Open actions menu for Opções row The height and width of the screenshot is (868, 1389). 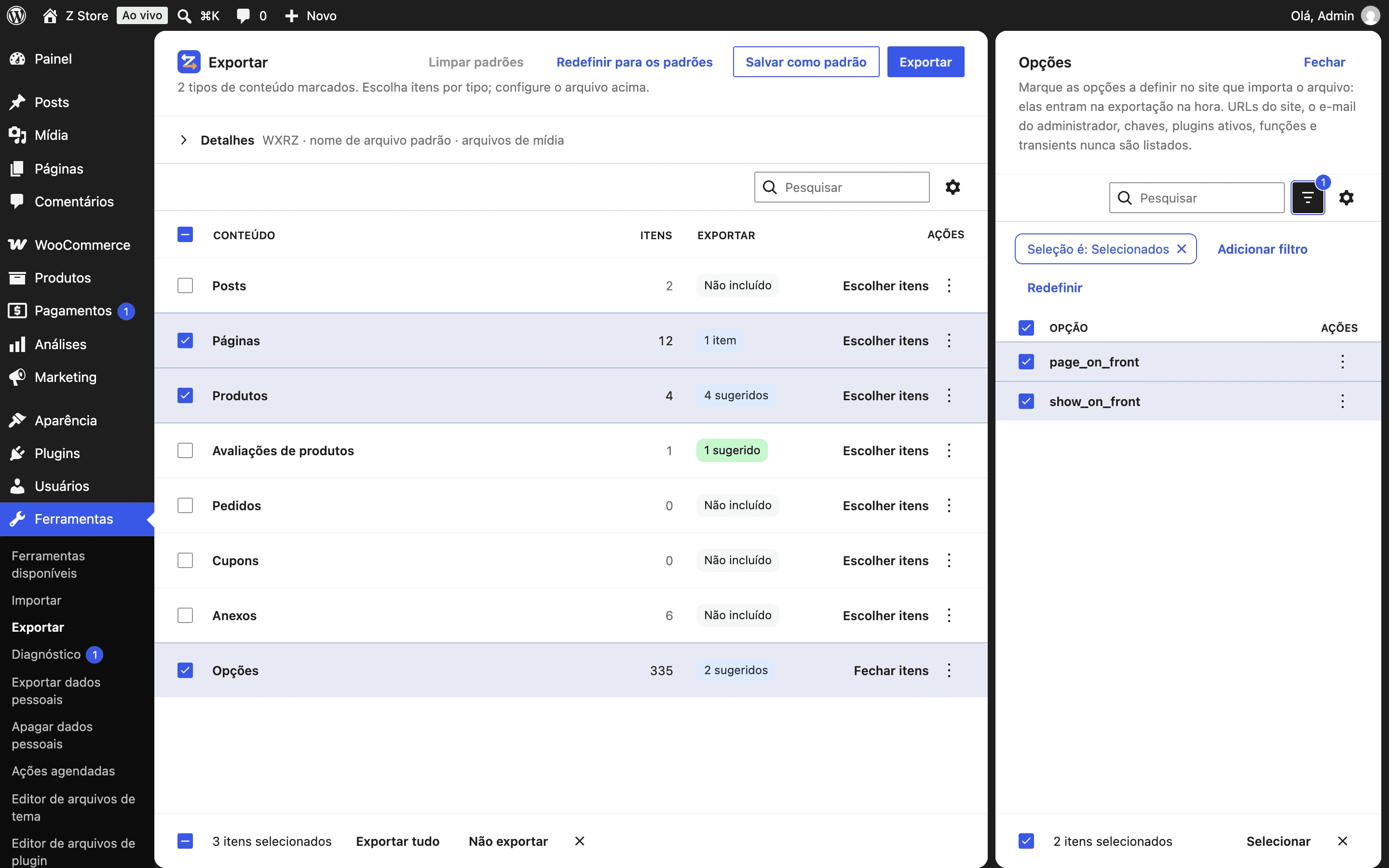949,670
